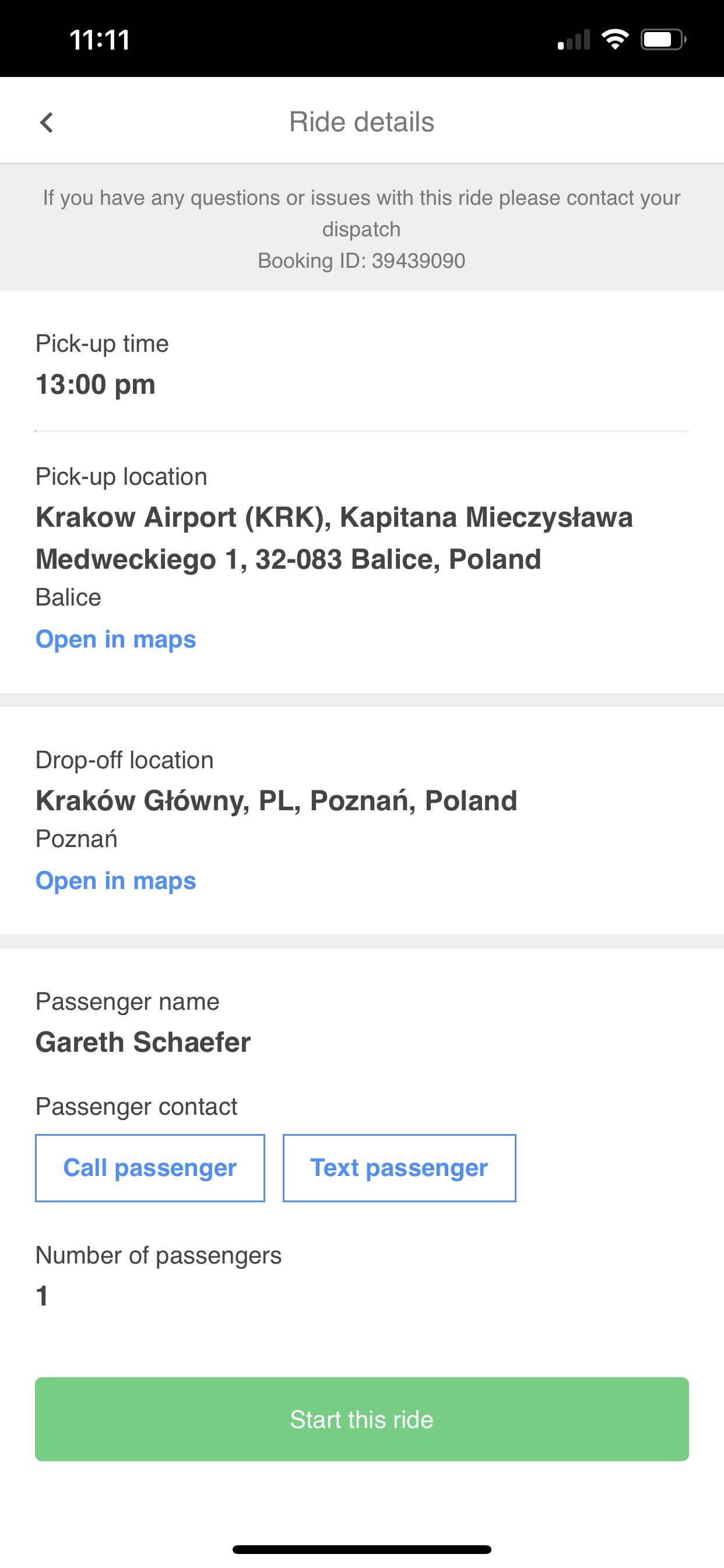Start this ride with green button
Viewport: 724px width, 1568px height.
tap(362, 1419)
